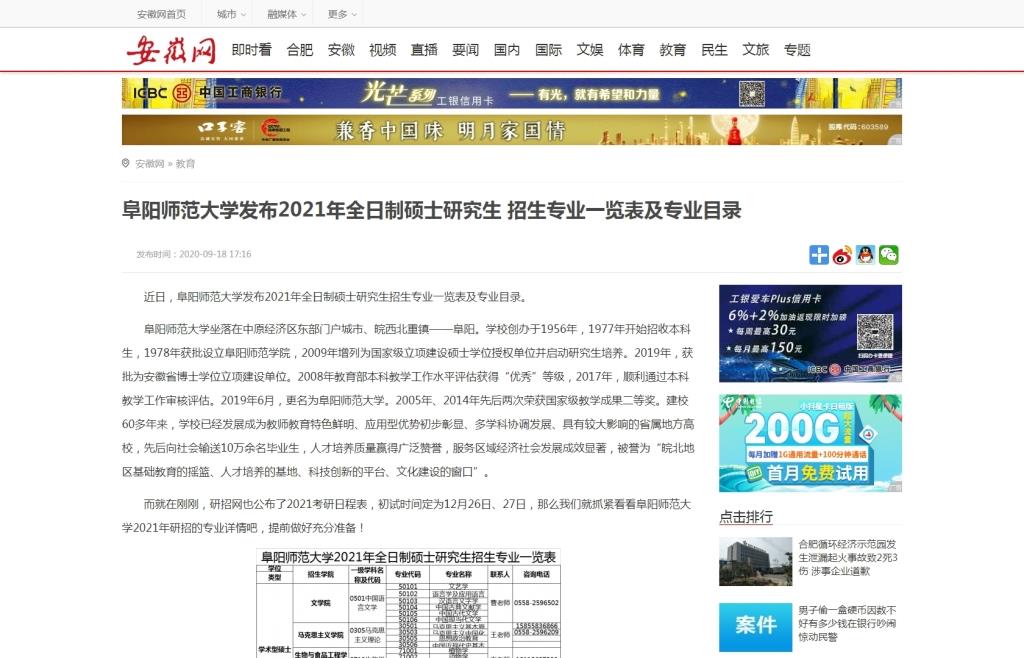Select 教育 in the main navigation
Image resolution: width=1024 pixels, height=658 pixels.
click(672, 50)
